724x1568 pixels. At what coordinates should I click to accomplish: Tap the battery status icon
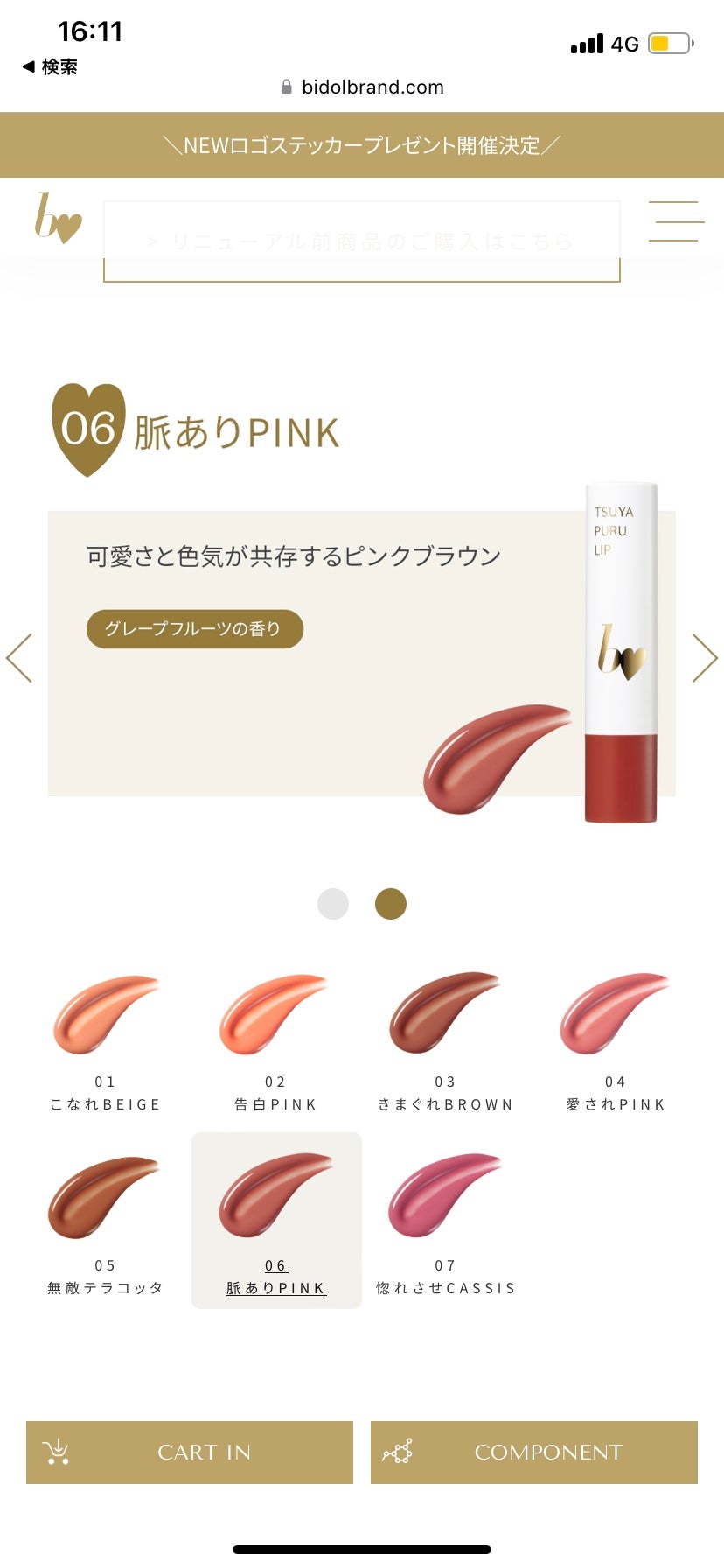point(671,43)
